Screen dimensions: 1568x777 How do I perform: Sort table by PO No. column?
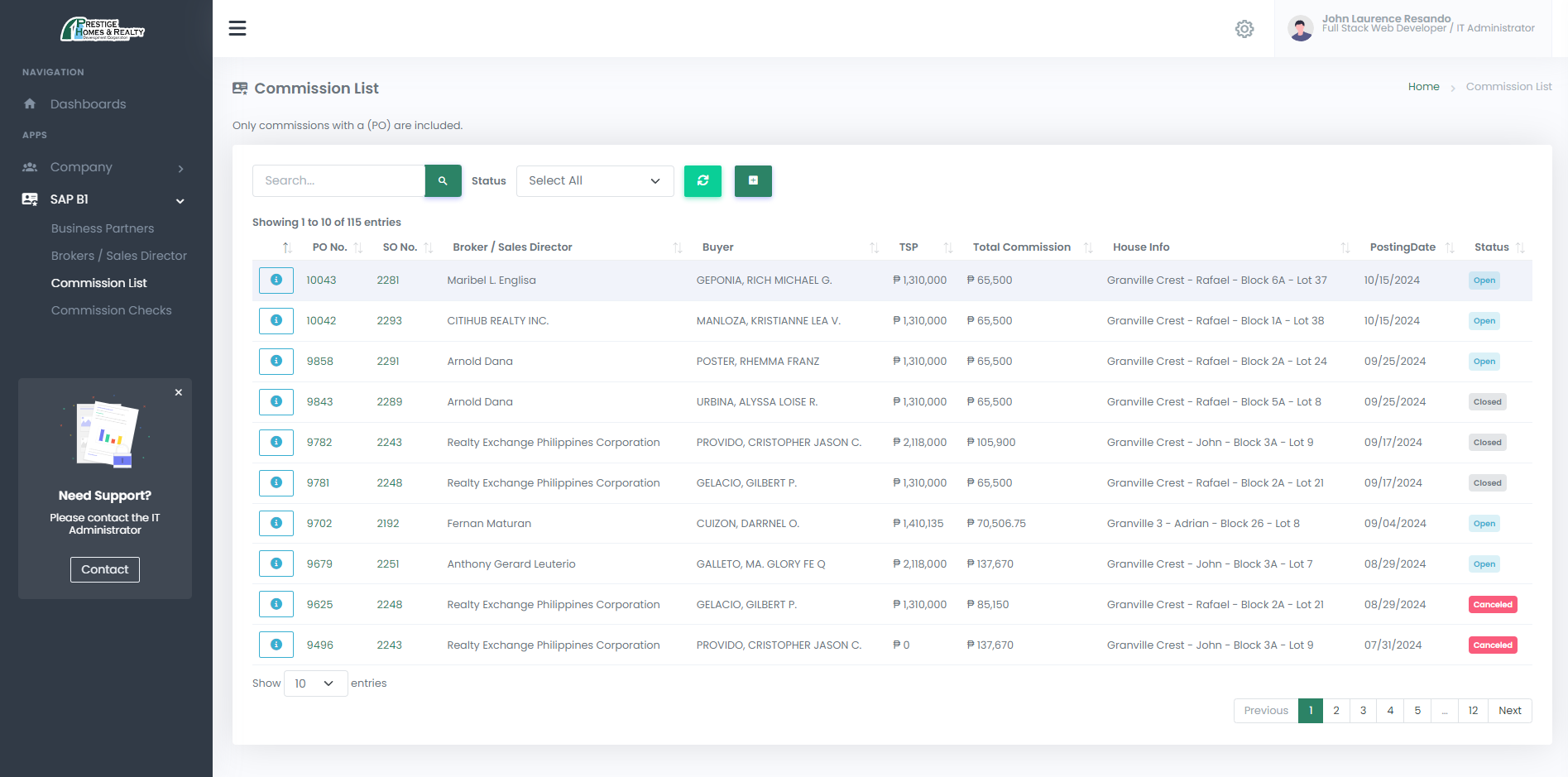point(330,247)
